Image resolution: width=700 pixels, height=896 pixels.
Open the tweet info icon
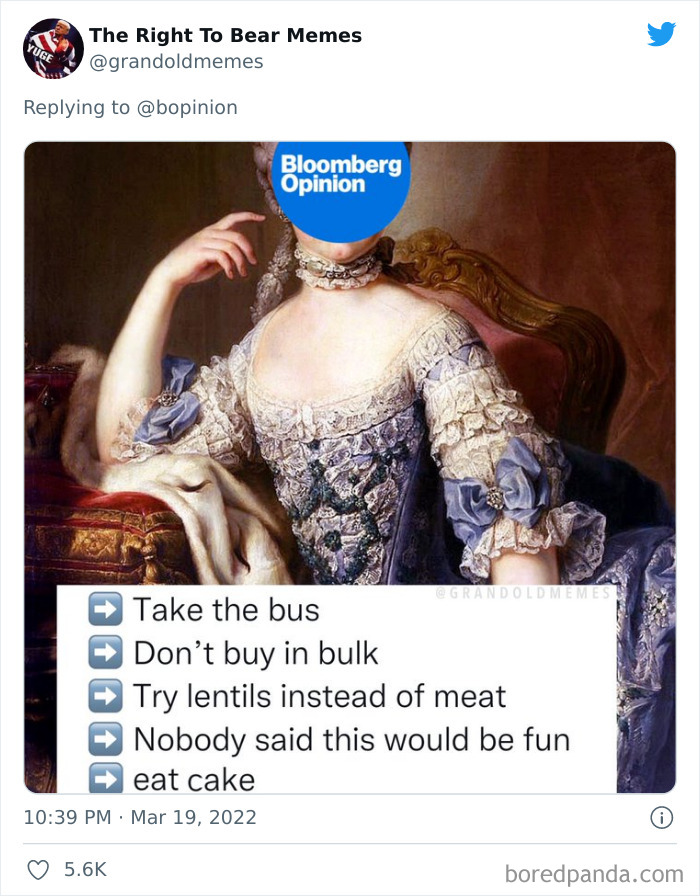click(662, 818)
